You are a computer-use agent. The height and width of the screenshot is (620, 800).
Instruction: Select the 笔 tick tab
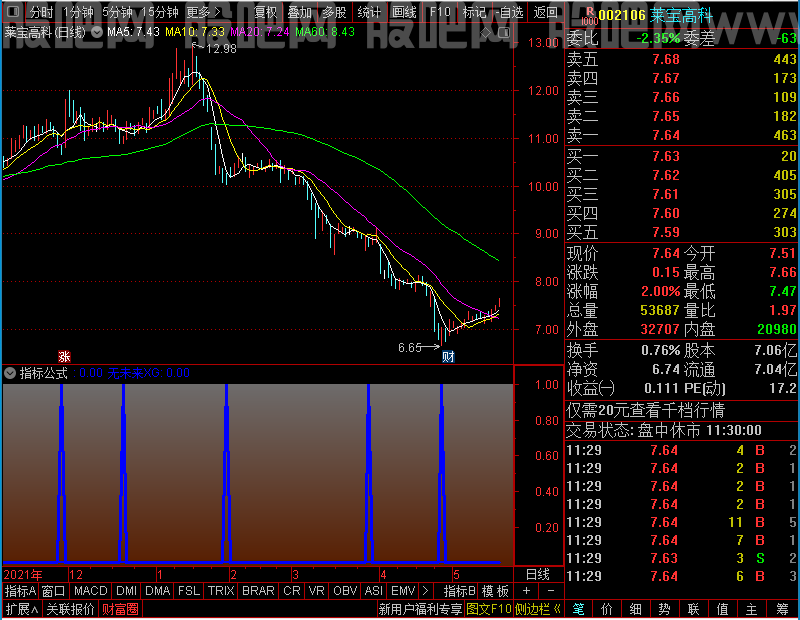pyautogui.click(x=579, y=609)
